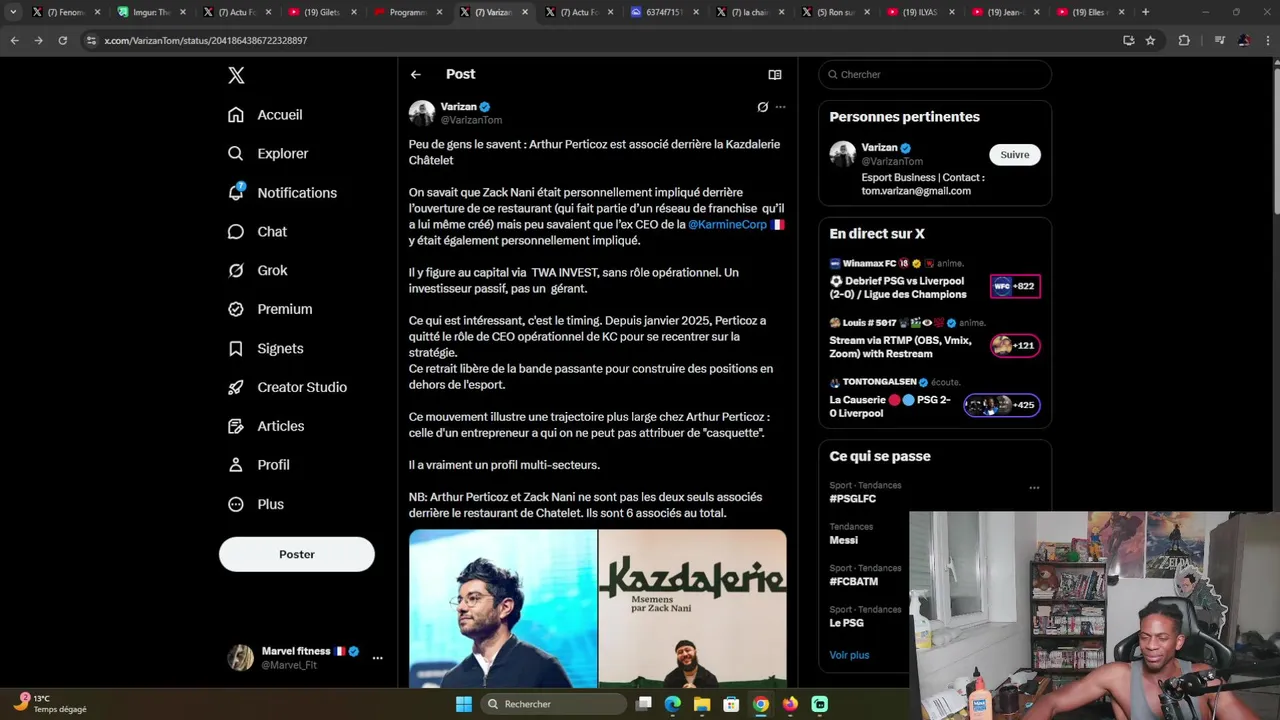Screen dimensions: 1280x720
Task: Open Firefox from the taskbar
Action: pyautogui.click(x=790, y=704)
